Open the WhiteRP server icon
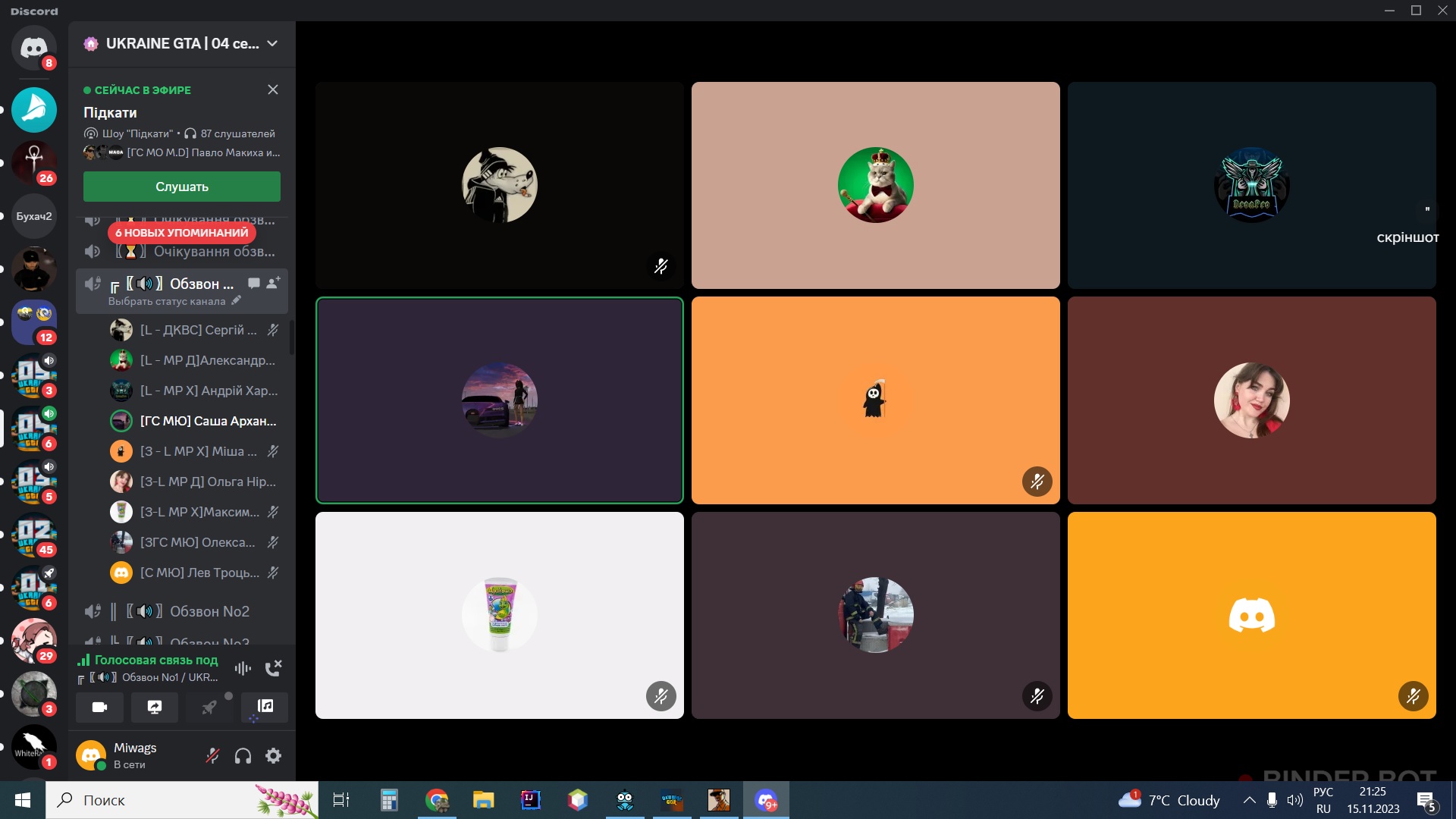The image size is (1456, 819). point(33,747)
